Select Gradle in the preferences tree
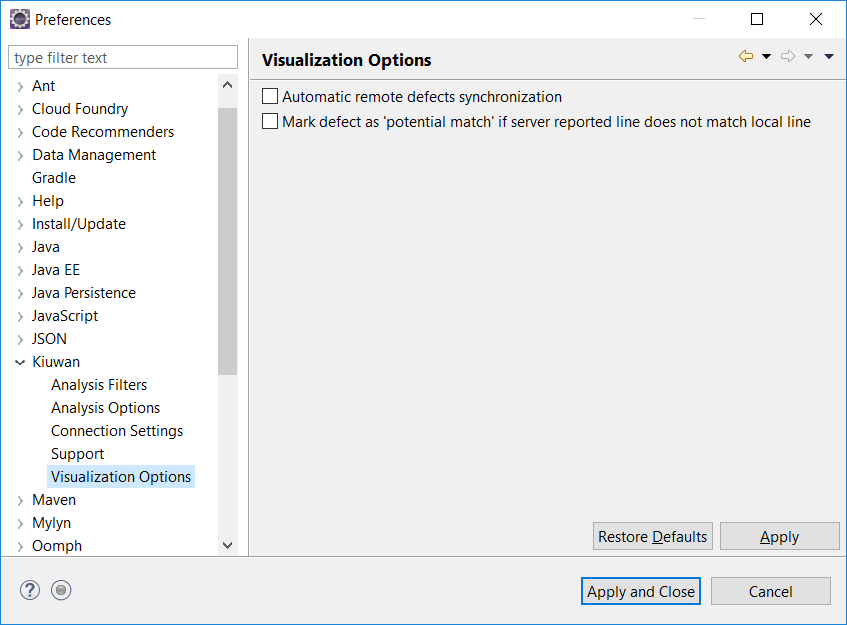 pyautogui.click(x=53, y=177)
